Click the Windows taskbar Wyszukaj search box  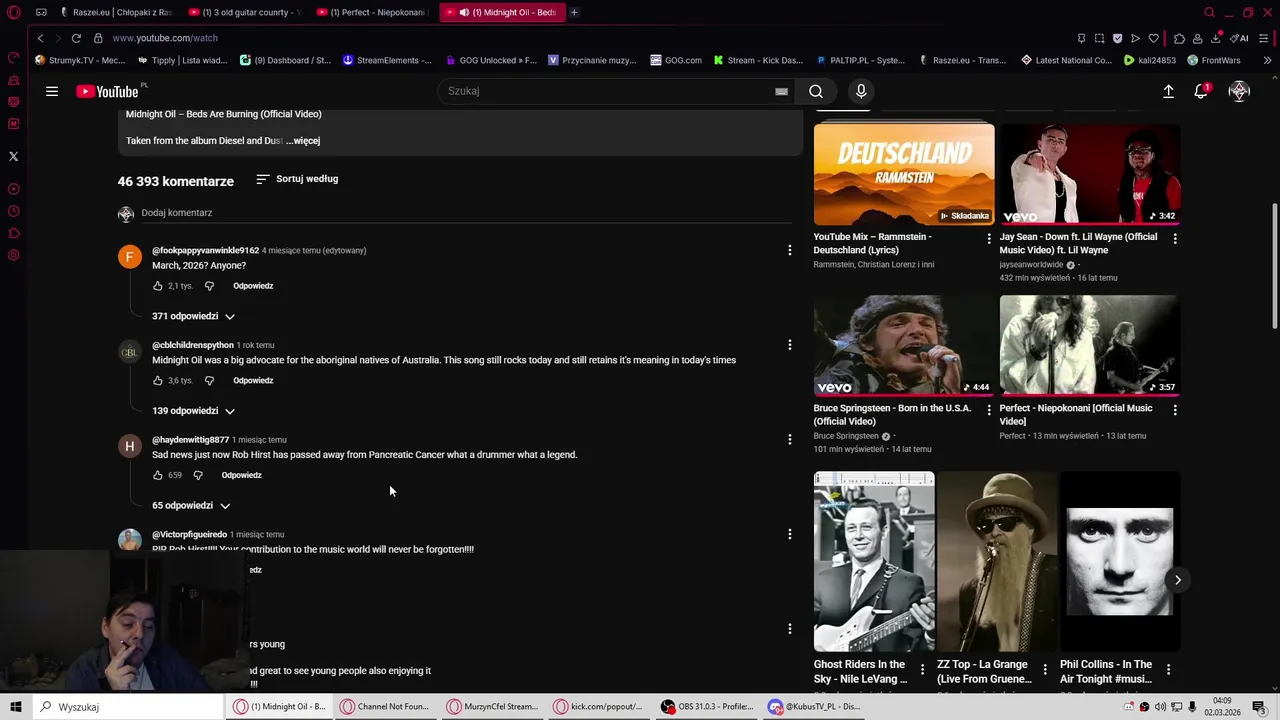pyautogui.click(x=128, y=707)
